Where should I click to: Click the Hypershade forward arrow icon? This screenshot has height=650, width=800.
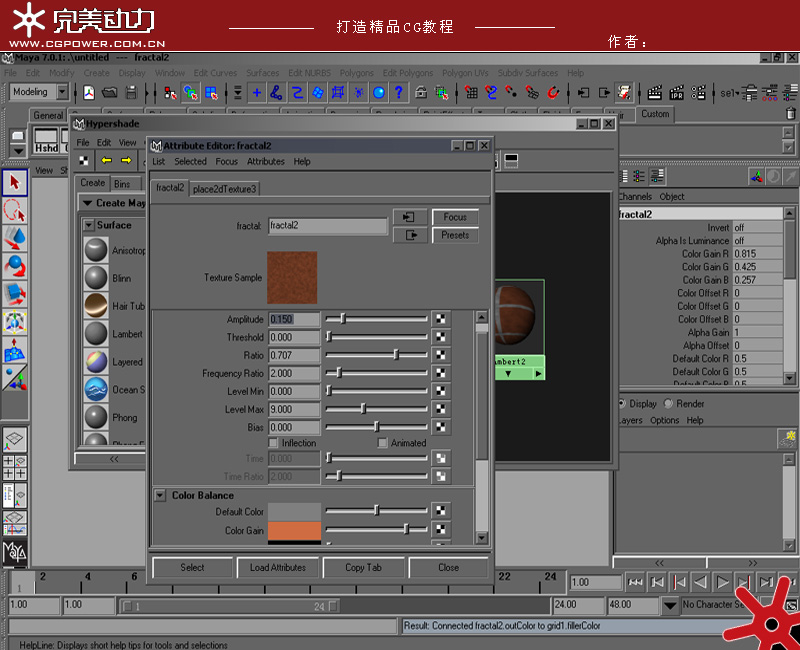[x=126, y=160]
